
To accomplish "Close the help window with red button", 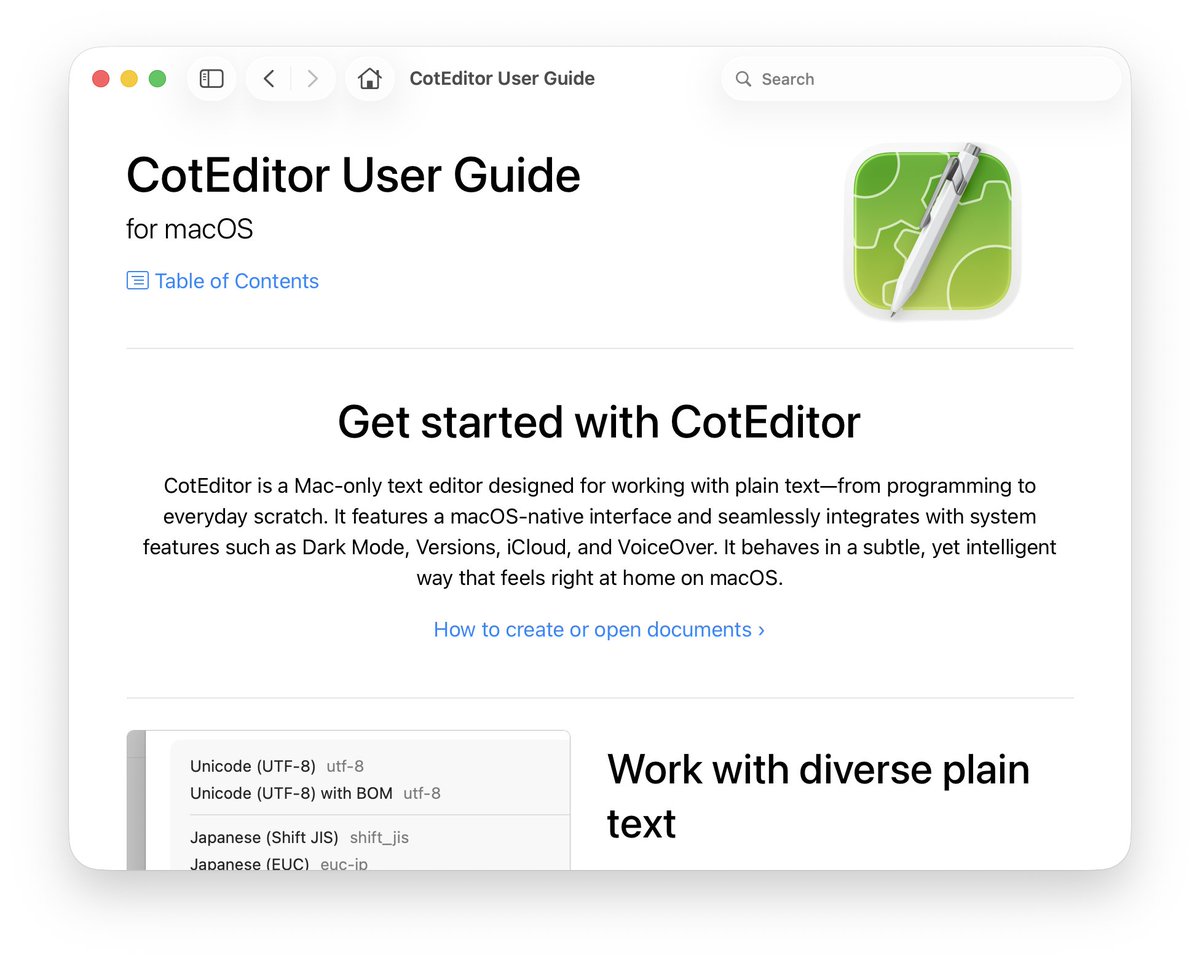I will pyautogui.click(x=101, y=79).
